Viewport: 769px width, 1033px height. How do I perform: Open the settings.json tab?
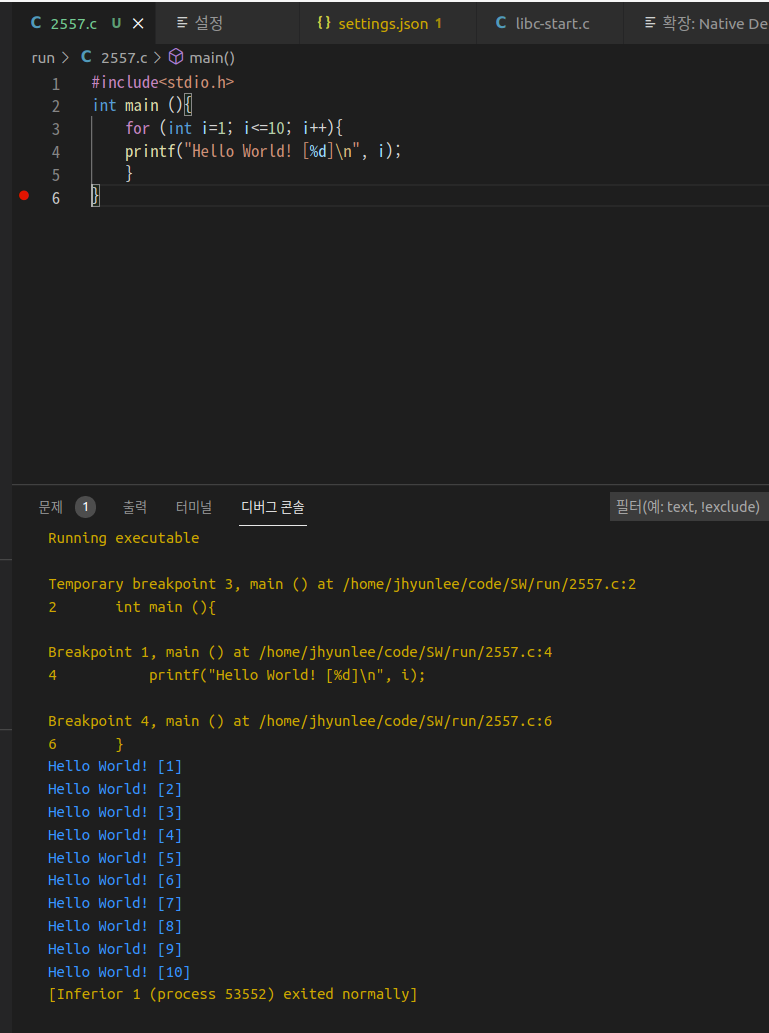[387, 24]
